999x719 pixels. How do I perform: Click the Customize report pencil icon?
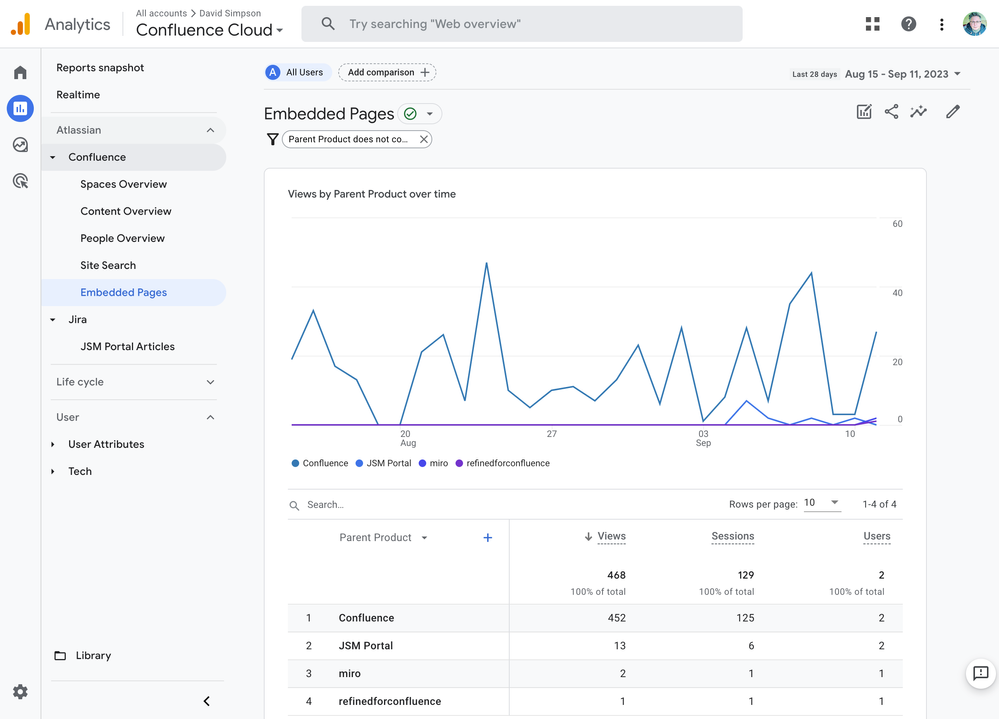(953, 112)
